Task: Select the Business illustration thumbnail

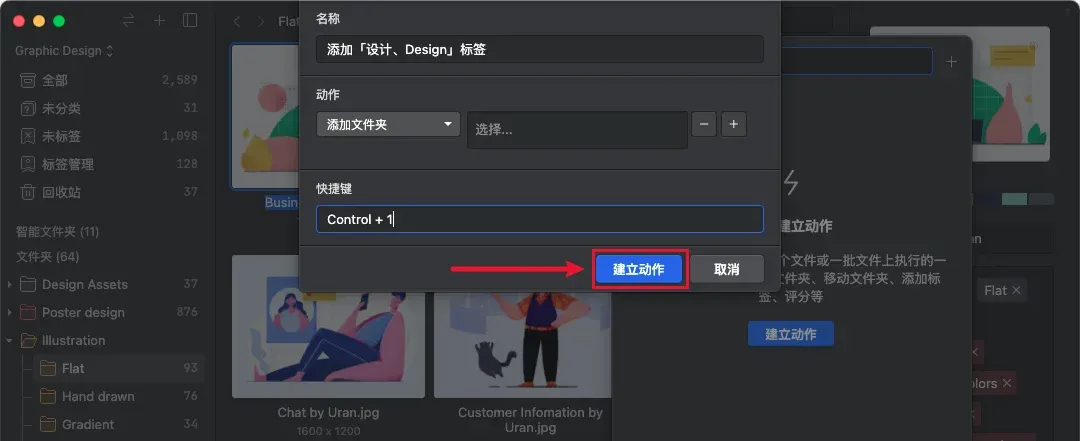Action: pyautogui.click(x=265, y=116)
